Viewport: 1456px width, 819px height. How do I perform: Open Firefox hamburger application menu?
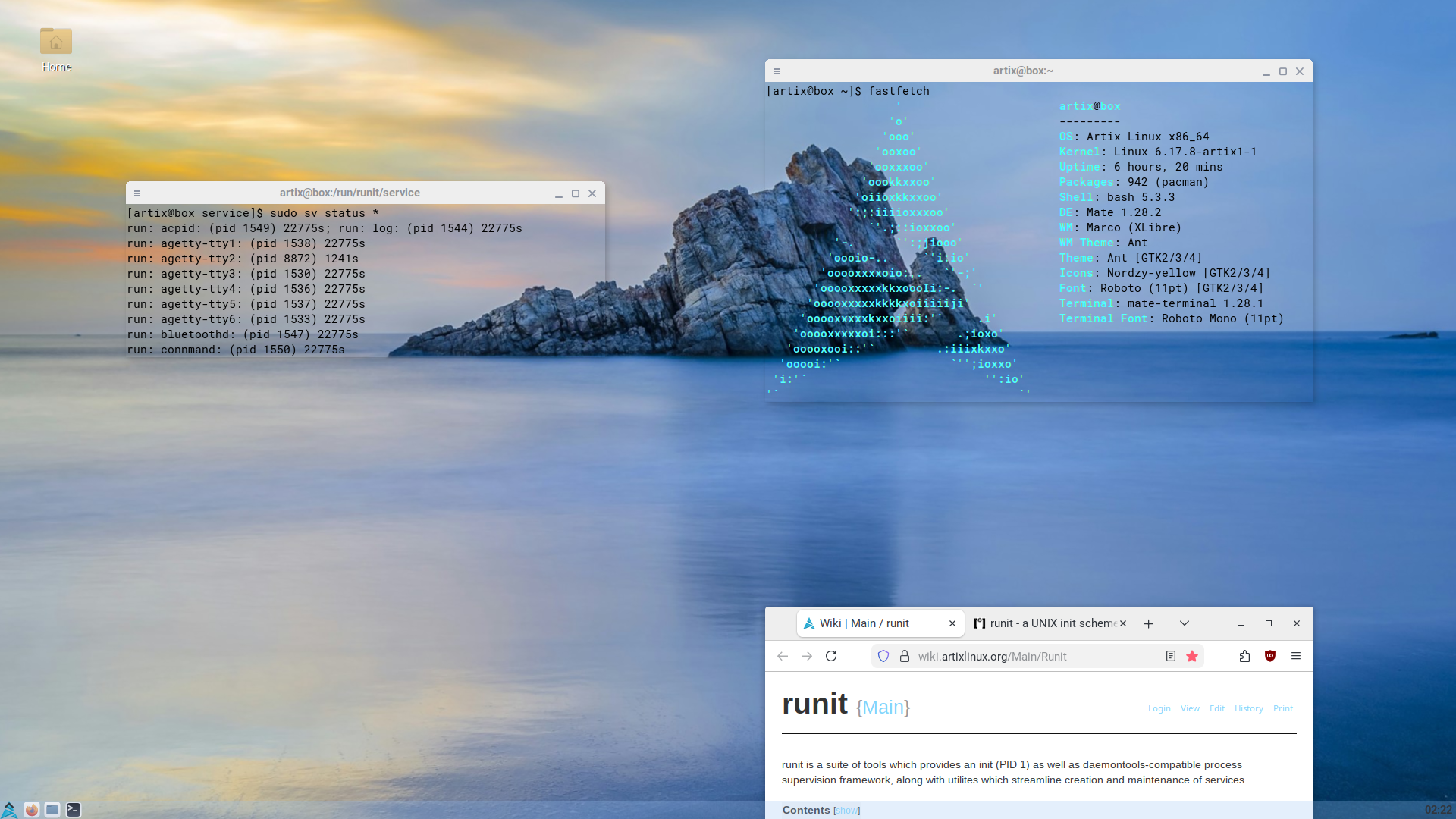(1296, 656)
